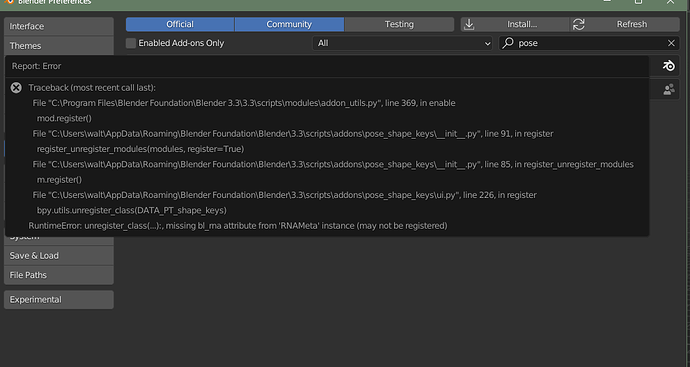Viewport: 690px width, 367px height.
Task: Toggle the Community add-ons filter
Action: [x=289, y=24]
